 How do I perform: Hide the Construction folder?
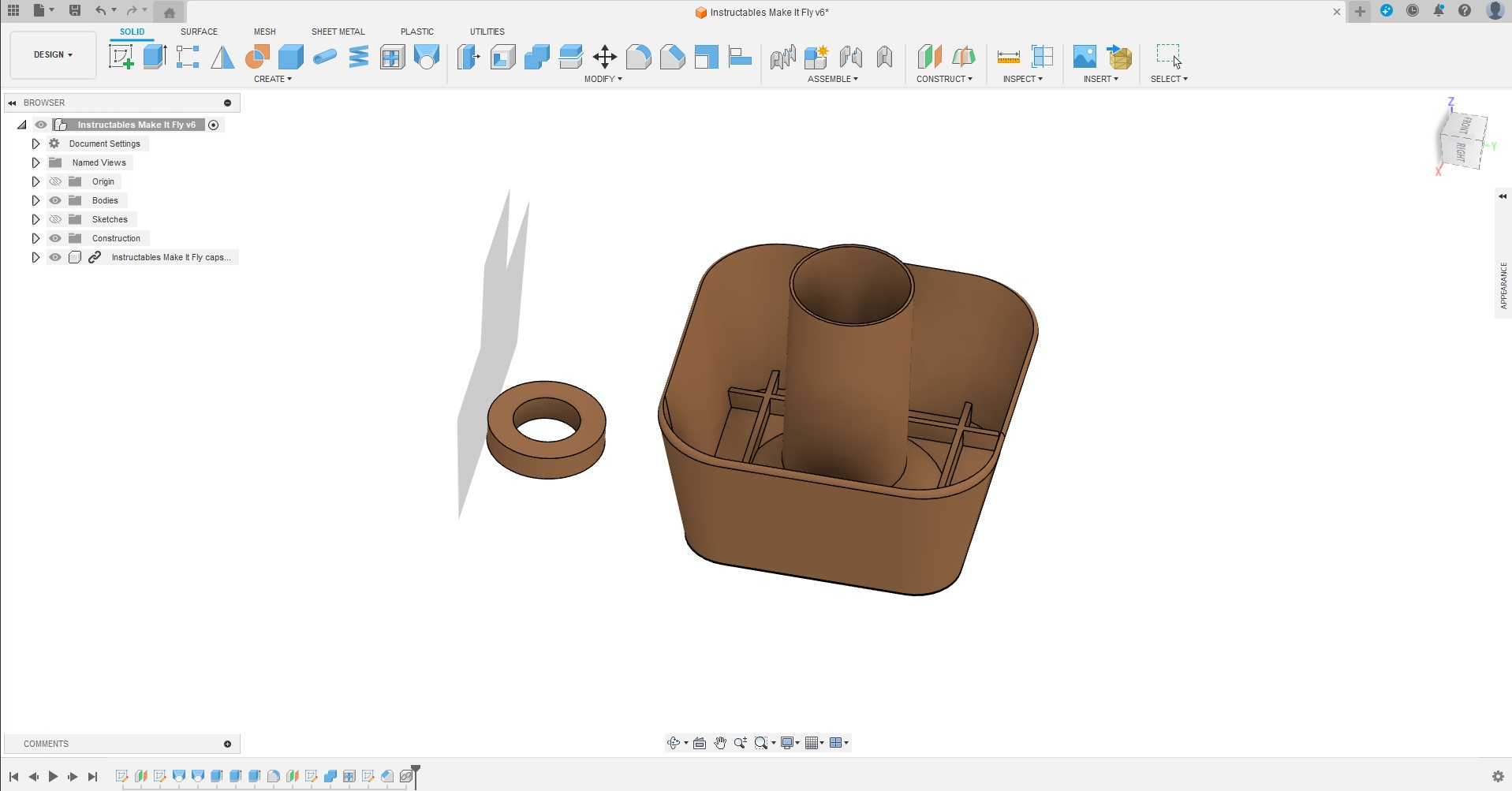(x=55, y=238)
